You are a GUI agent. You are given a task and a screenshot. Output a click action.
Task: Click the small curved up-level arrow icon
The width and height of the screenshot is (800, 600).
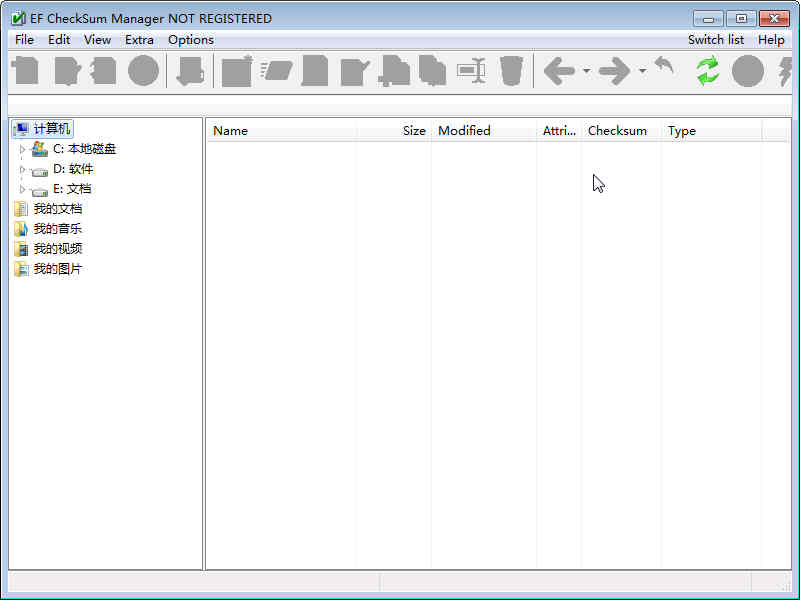coord(664,65)
